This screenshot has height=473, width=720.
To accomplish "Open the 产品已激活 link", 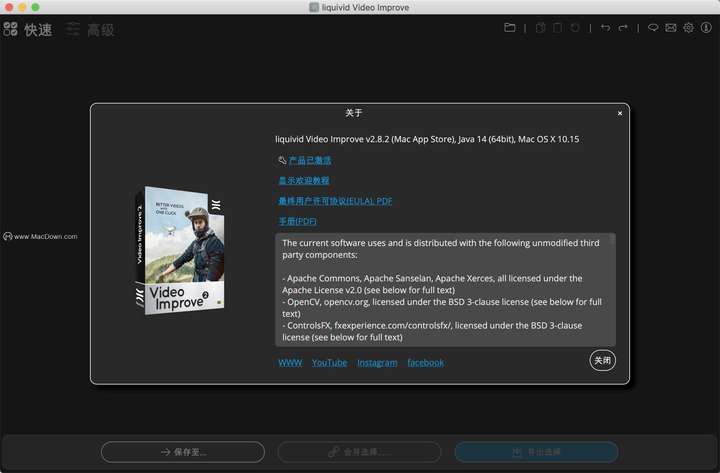I will 310,160.
